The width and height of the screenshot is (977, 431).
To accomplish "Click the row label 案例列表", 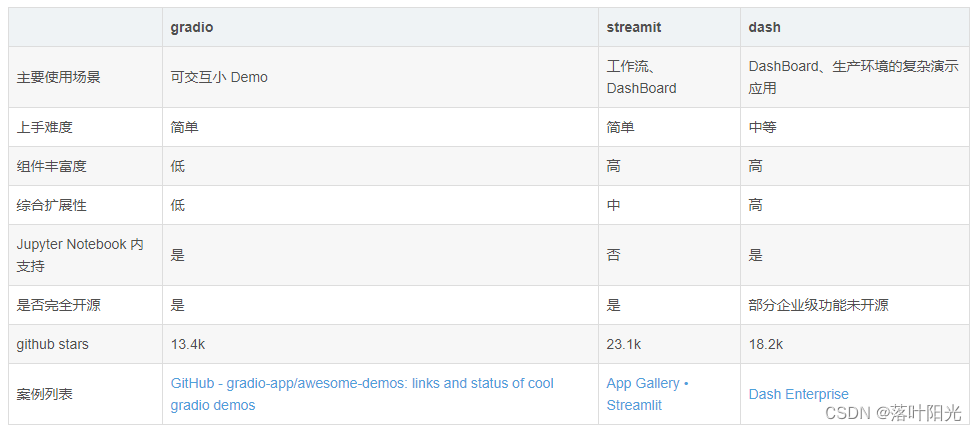I will click(45, 394).
